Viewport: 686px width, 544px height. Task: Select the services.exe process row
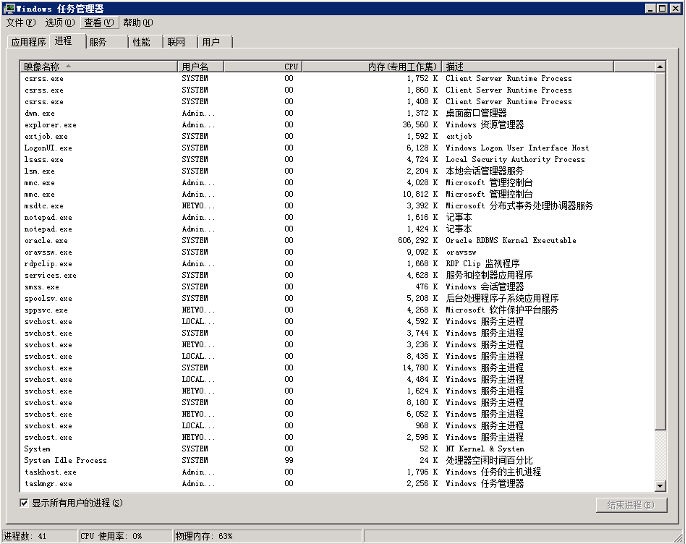(337, 275)
